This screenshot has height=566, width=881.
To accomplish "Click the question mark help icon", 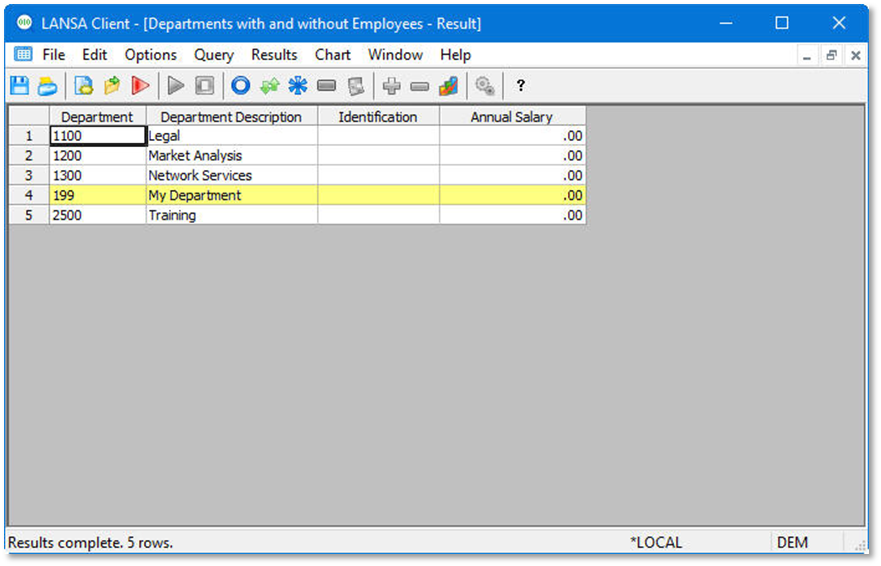I will pos(521,85).
